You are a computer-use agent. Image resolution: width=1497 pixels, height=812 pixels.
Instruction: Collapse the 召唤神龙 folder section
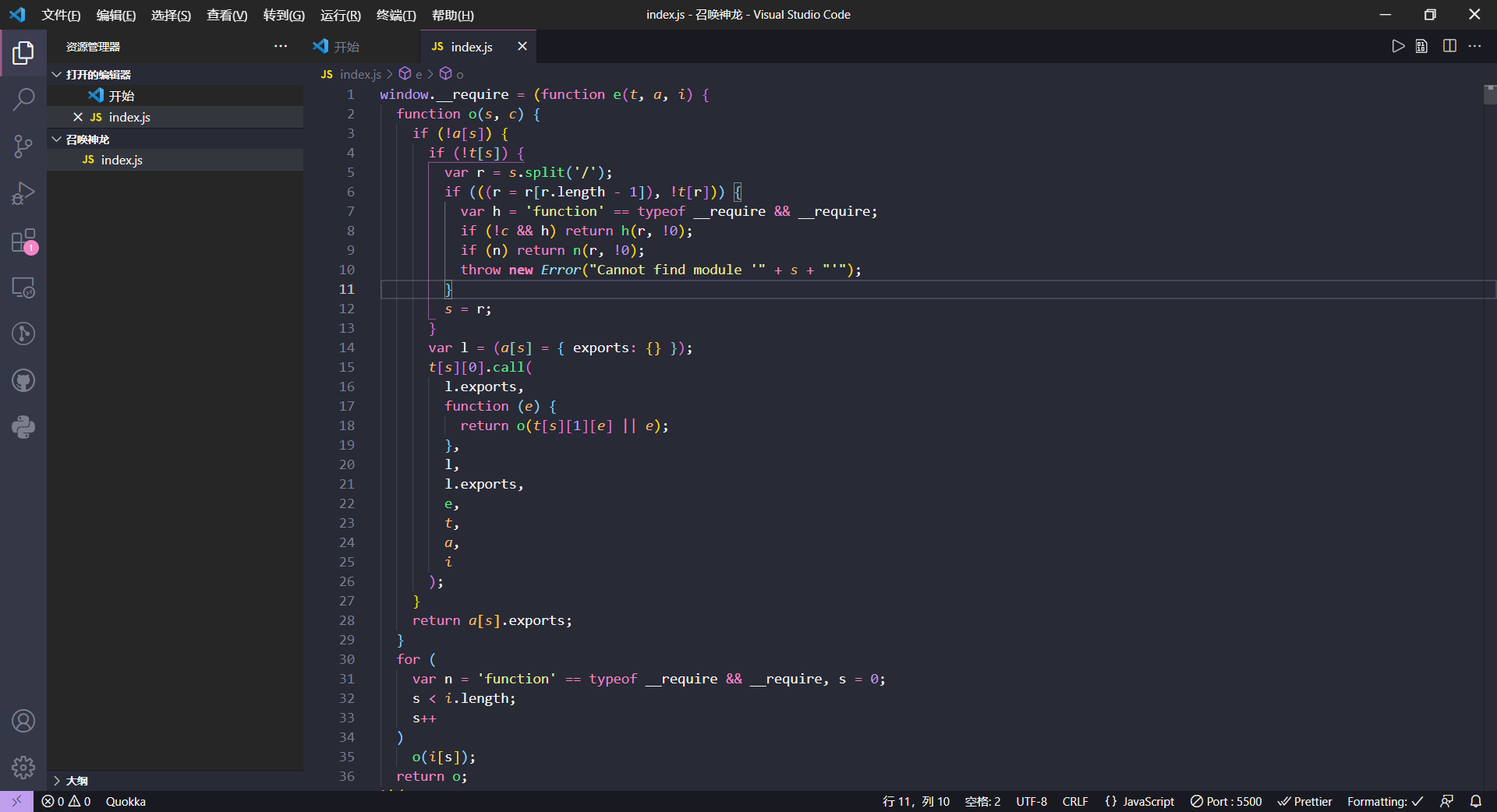click(175, 139)
